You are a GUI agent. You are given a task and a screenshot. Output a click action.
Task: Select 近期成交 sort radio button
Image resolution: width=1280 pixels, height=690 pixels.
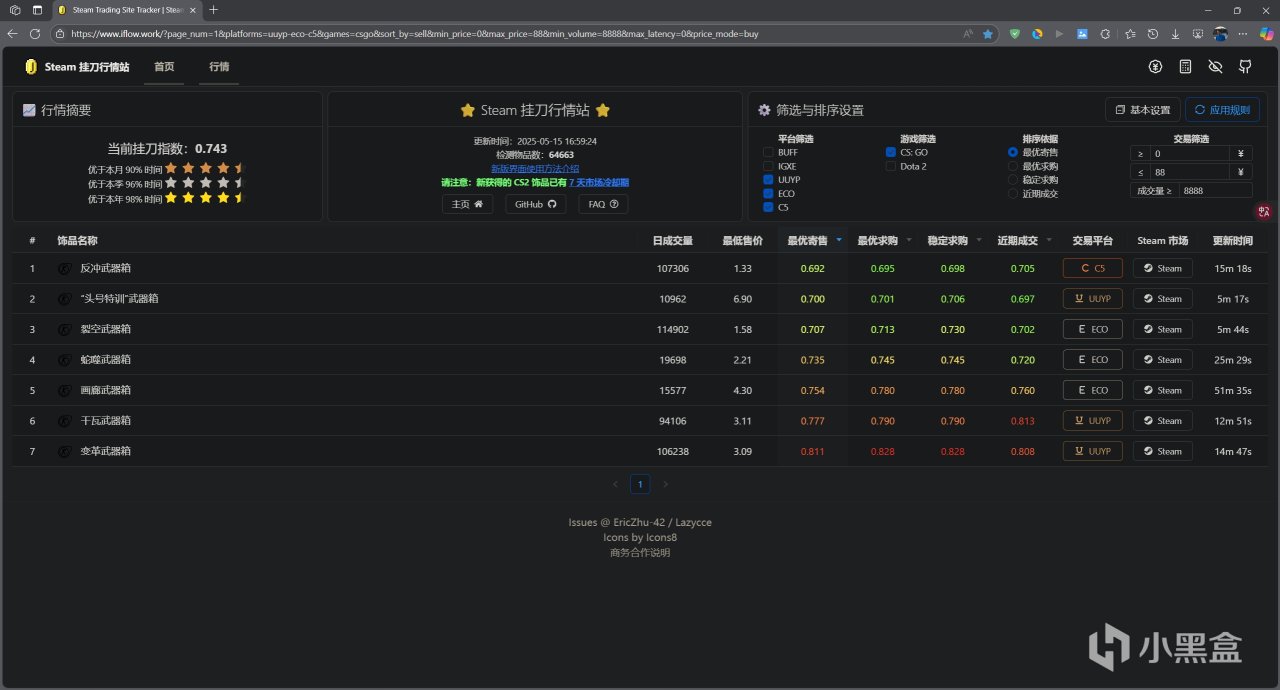[1013, 194]
